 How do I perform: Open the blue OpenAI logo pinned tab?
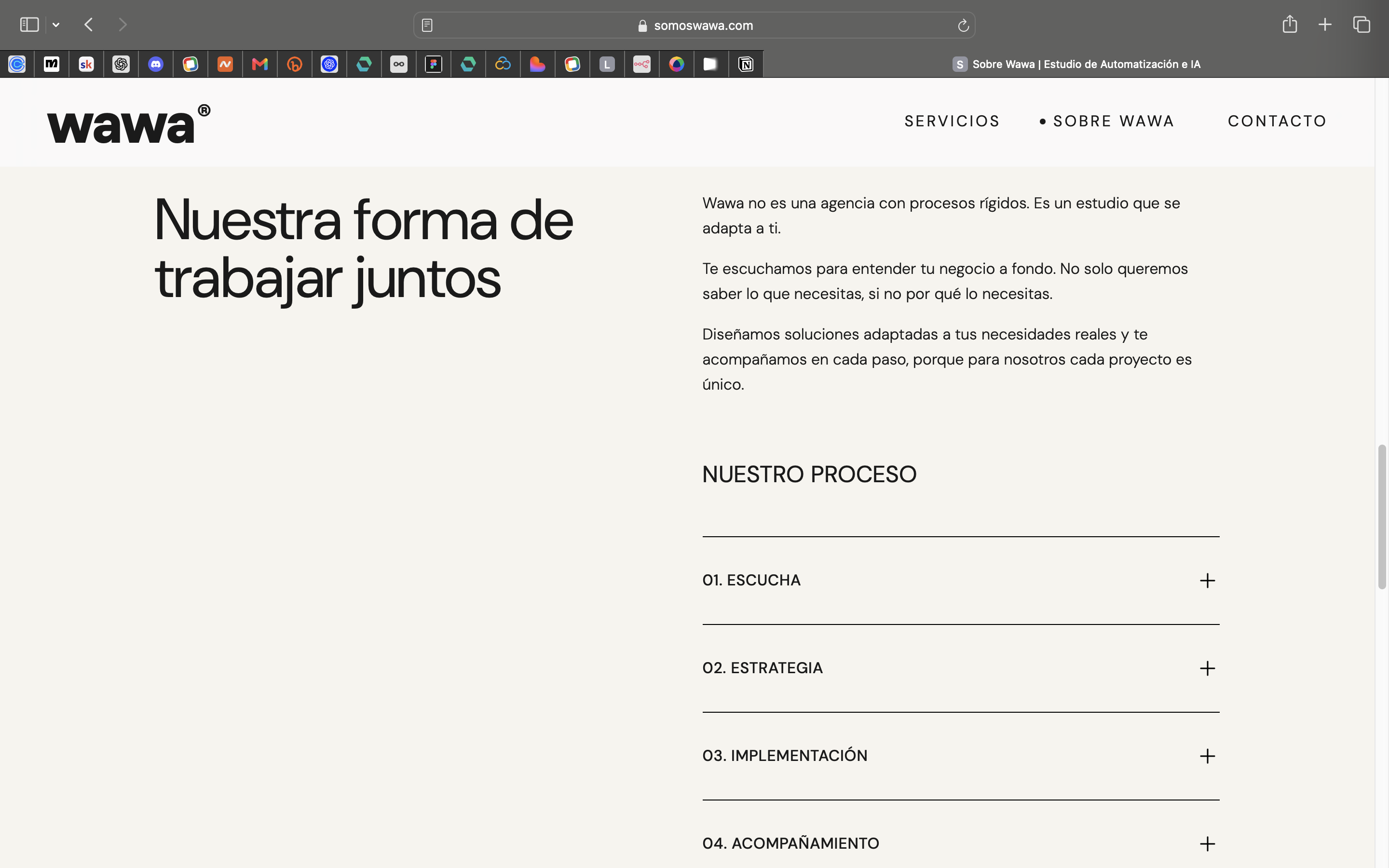pos(329,64)
